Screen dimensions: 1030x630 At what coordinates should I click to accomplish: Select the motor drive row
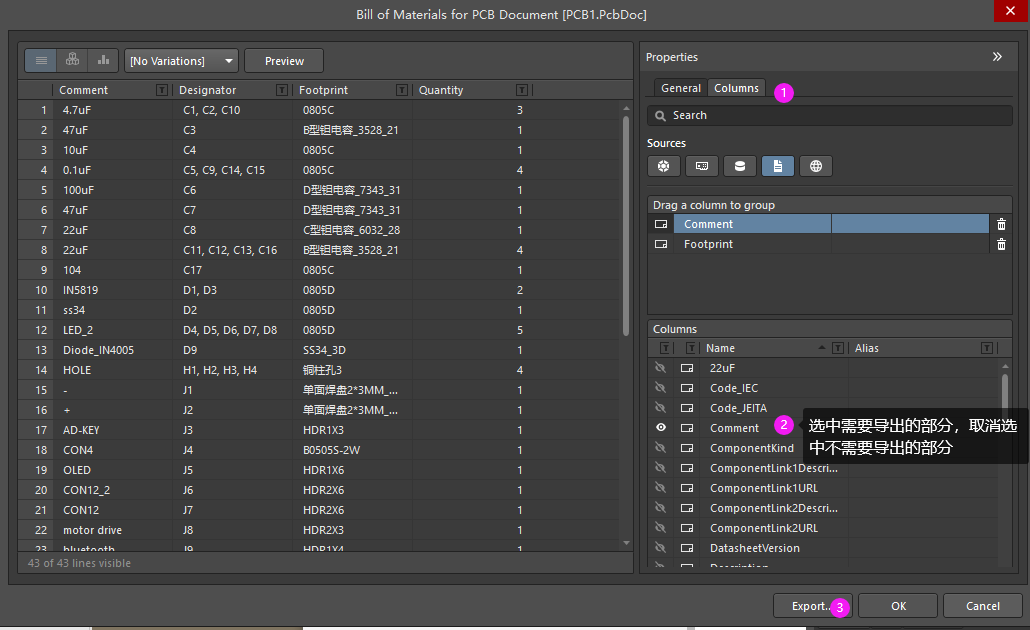[319, 529]
